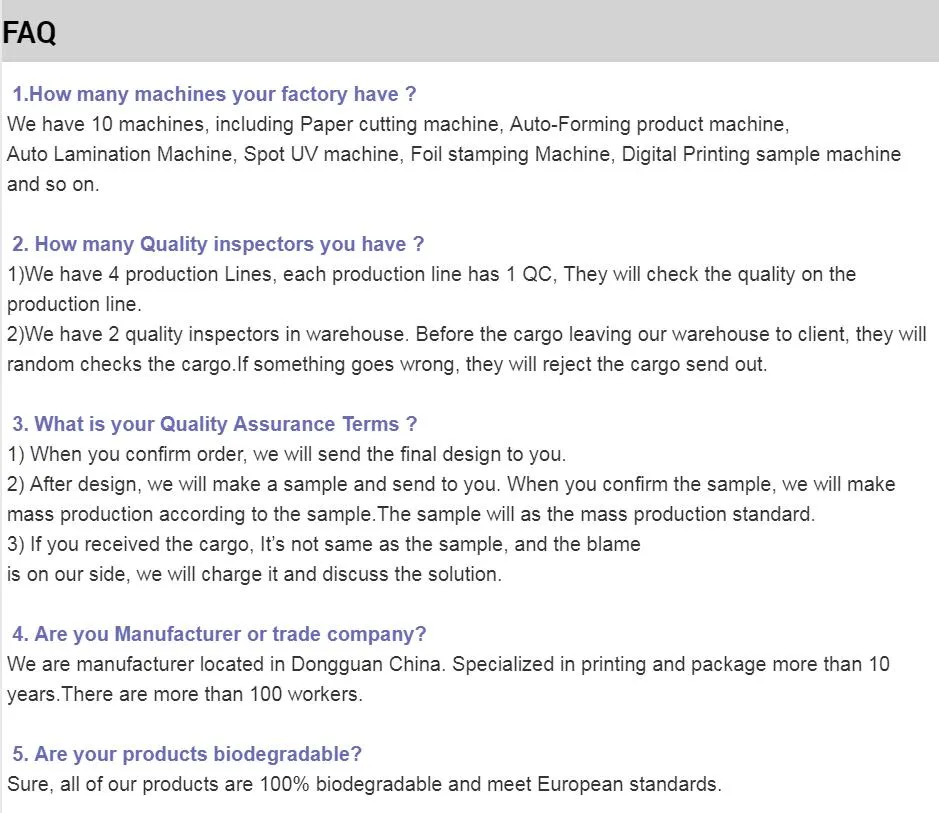Click the sentence mentioning Dongguan China

click(x=448, y=665)
